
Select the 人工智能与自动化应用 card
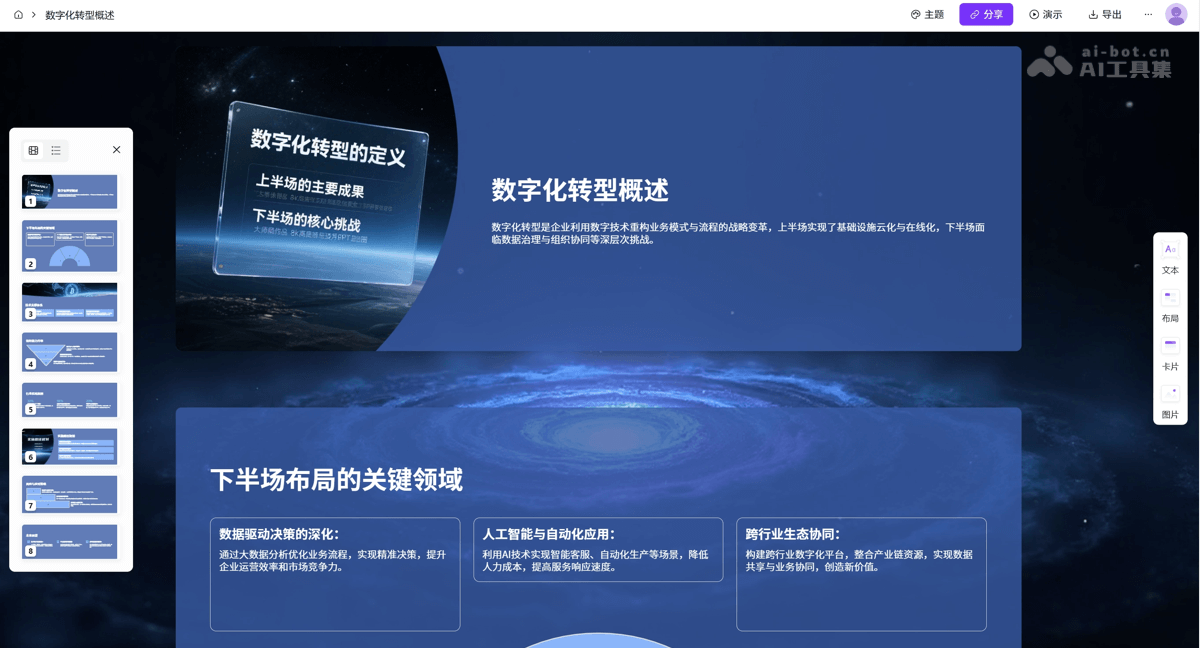(x=598, y=549)
